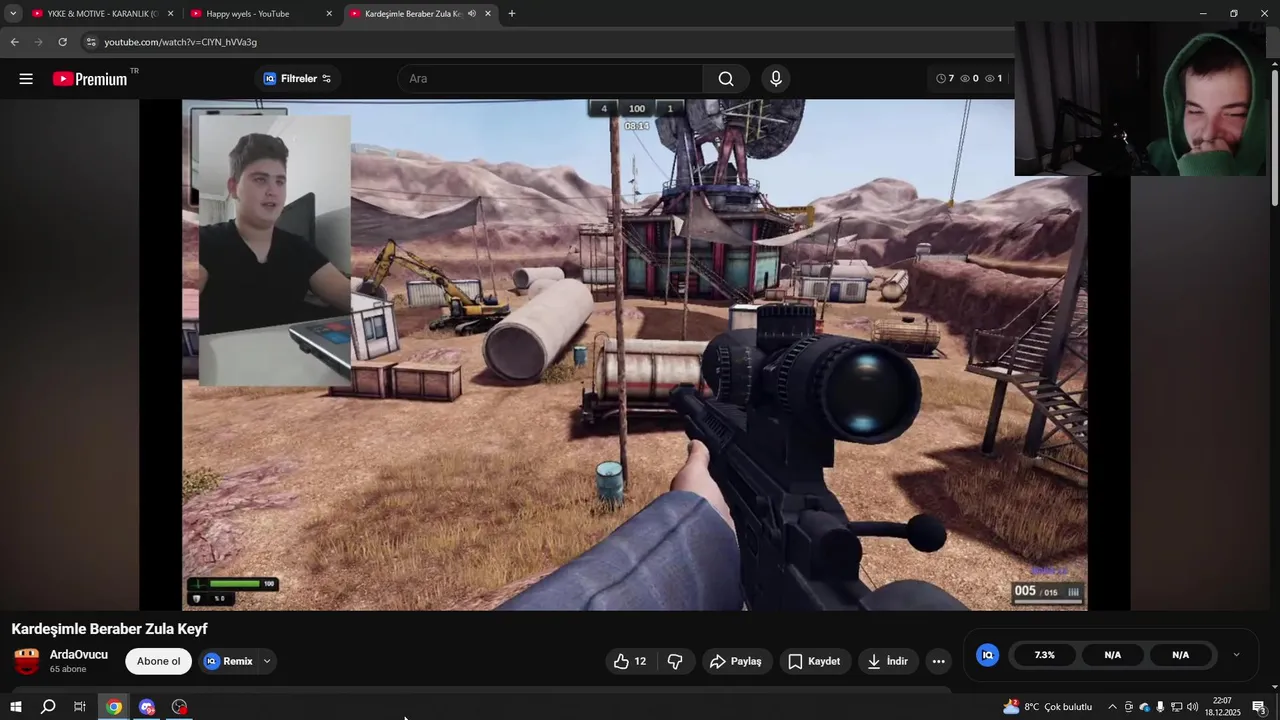Open the notification center icon
The height and width of the screenshot is (720, 1280).
1259,707
